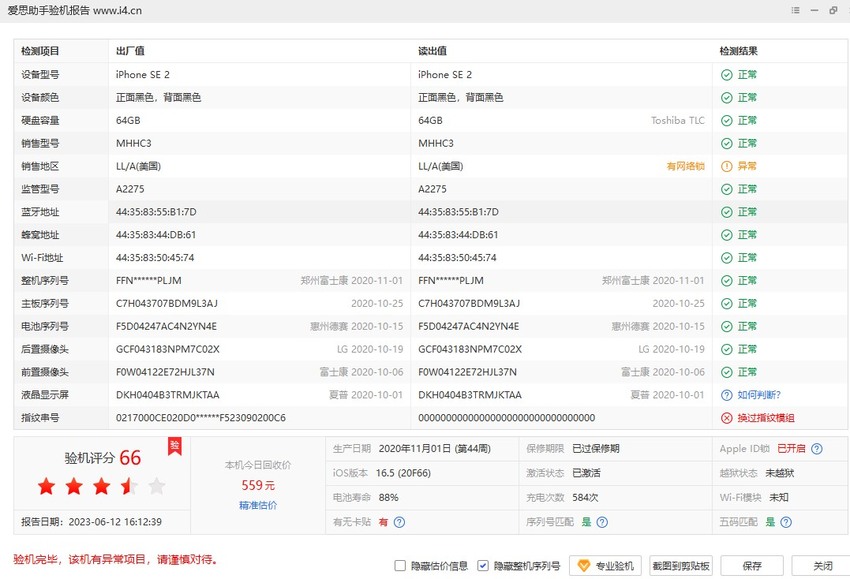Click the green check icon in the 蓝牙地址 row
Screen dimensions: 850x579
point(726,212)
